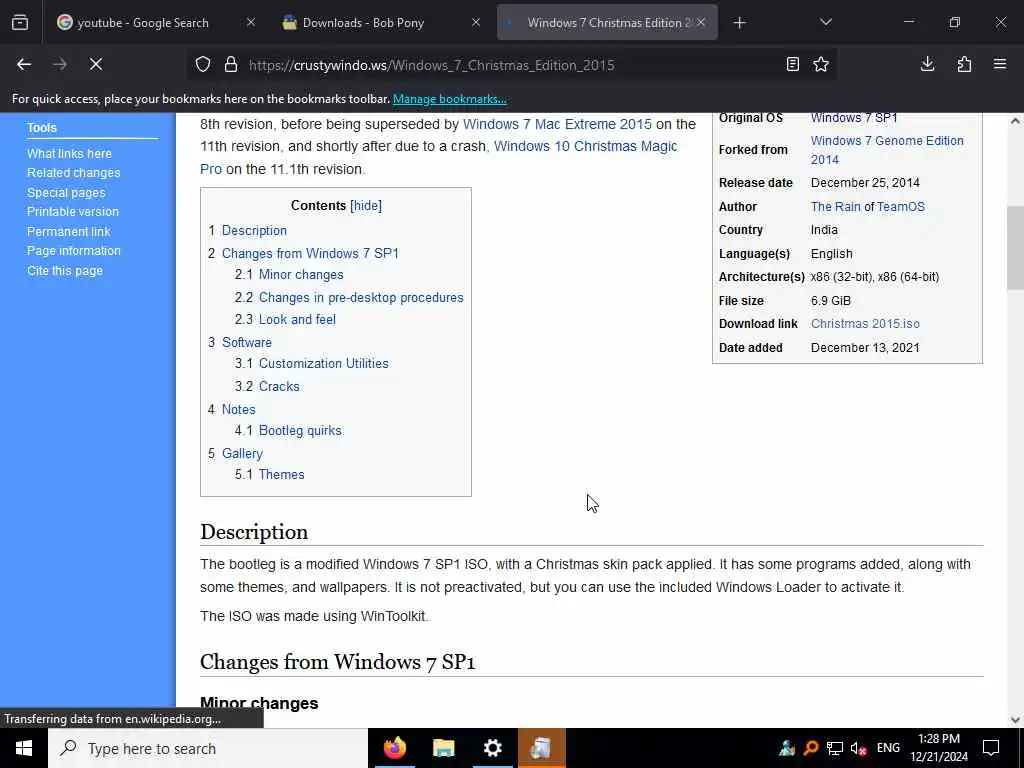Image resolution: width=1024 pixels, height=768 pixels.
Task: Click the muted volume tray icon
Action: click(x=858, y=748)
